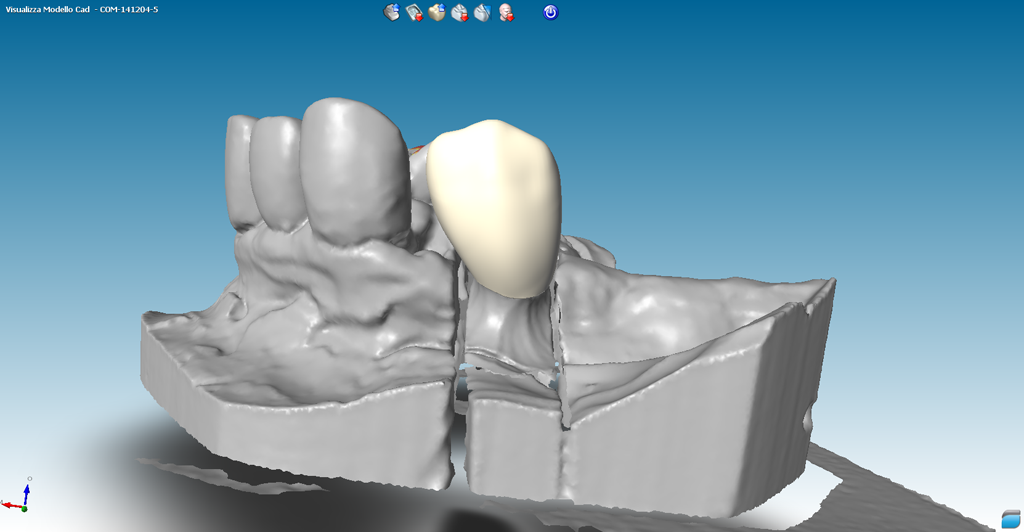This screenshot has height=532, width=1024.
Task: Click the title text 'Visualizza Modello Cad - COM-141204-5'
Action: tap(82, 9)
